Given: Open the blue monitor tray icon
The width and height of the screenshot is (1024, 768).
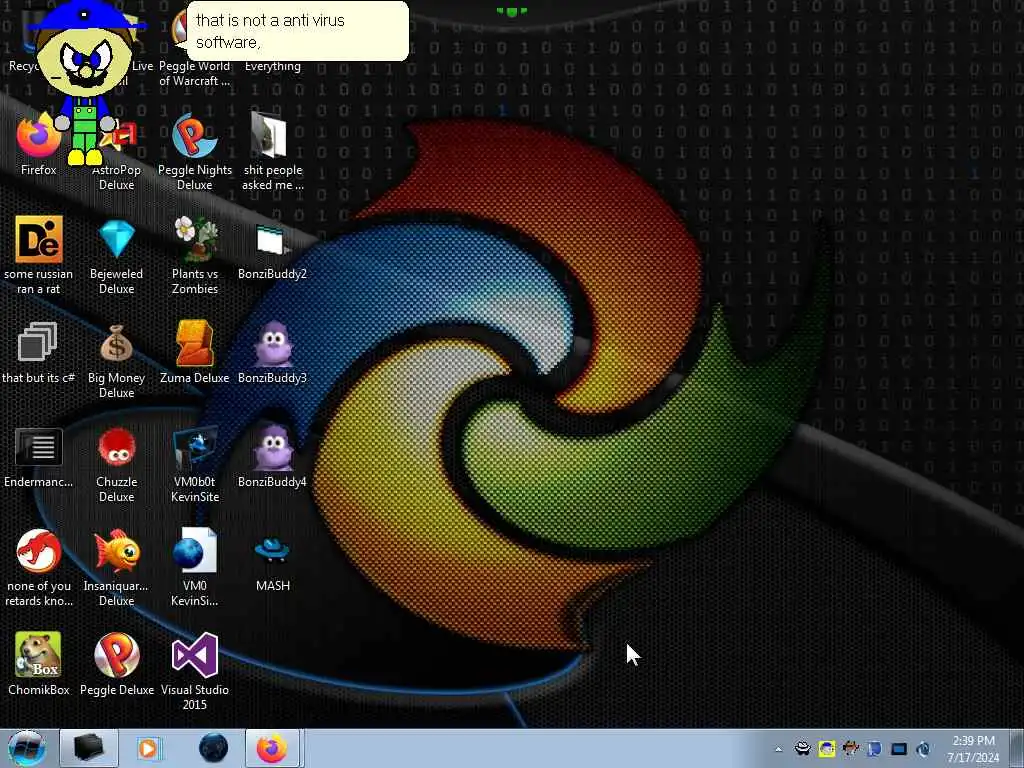Looking at the screenshot, I should click(874, 748).
